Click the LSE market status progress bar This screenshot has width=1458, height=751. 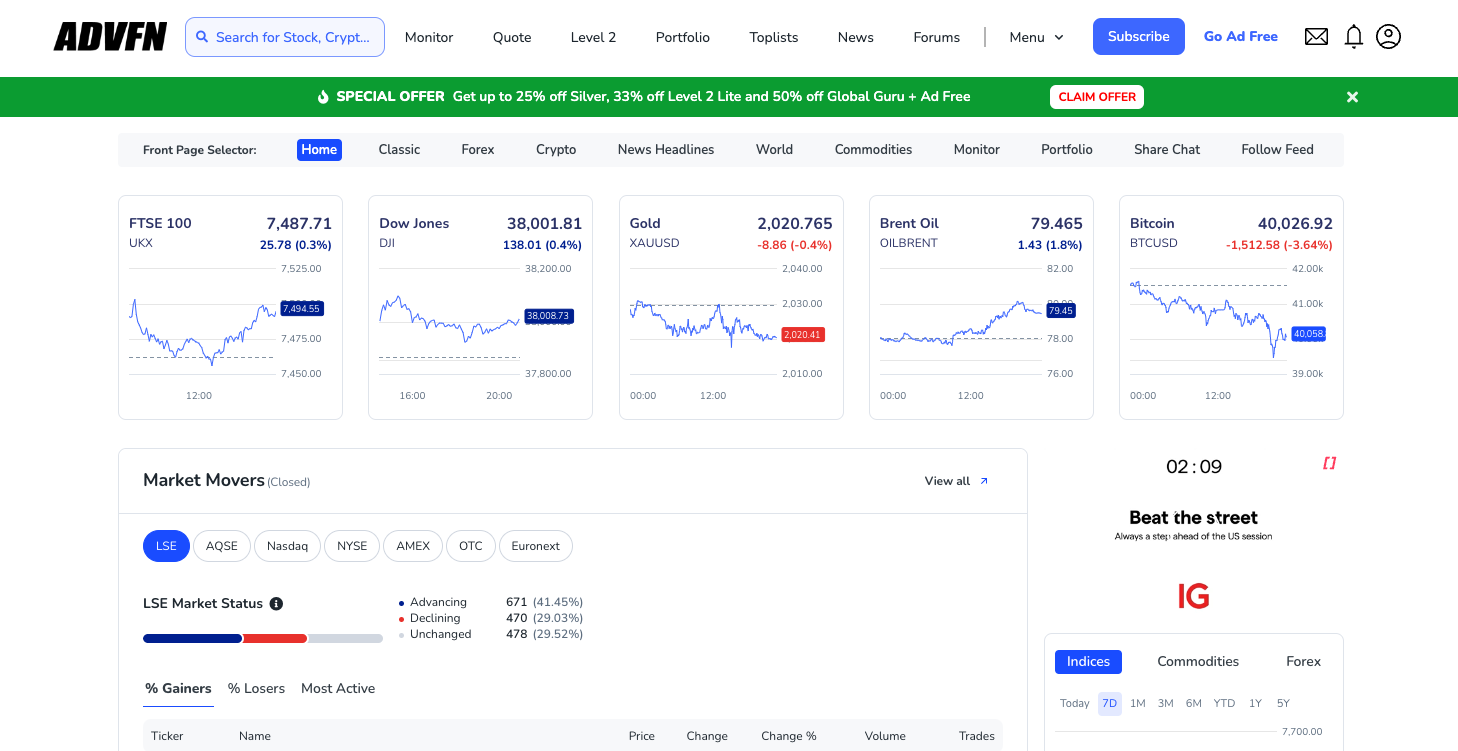click(263, 638)
